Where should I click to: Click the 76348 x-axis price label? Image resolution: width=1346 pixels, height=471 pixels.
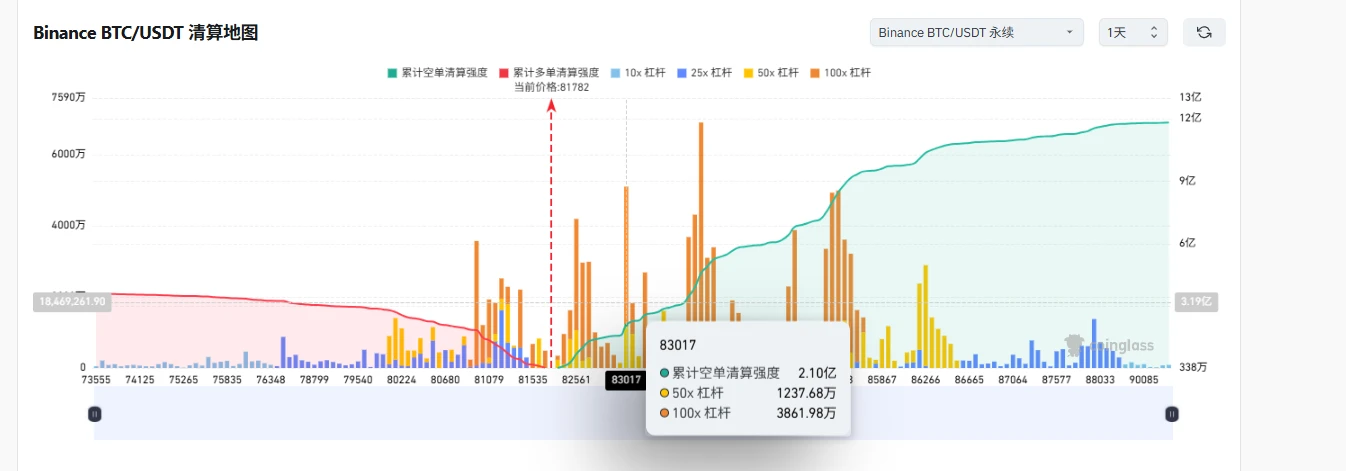[x=271, y=380]
